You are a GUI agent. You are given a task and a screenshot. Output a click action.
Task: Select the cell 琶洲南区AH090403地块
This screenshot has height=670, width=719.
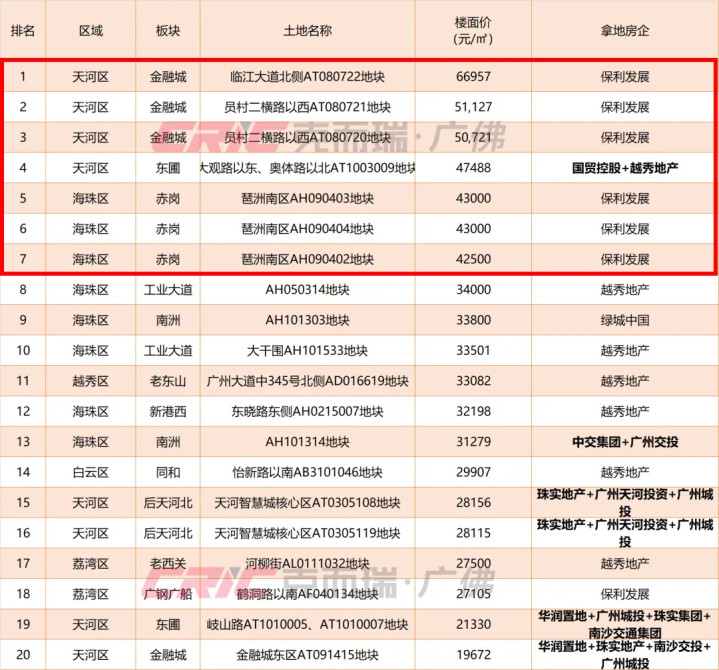coord(307,199)
